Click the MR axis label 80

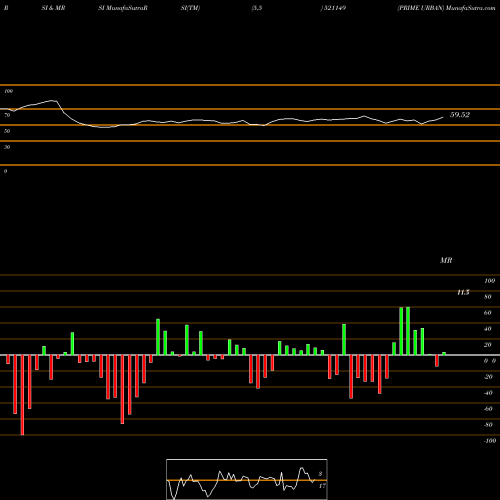[x=488, y=297]
